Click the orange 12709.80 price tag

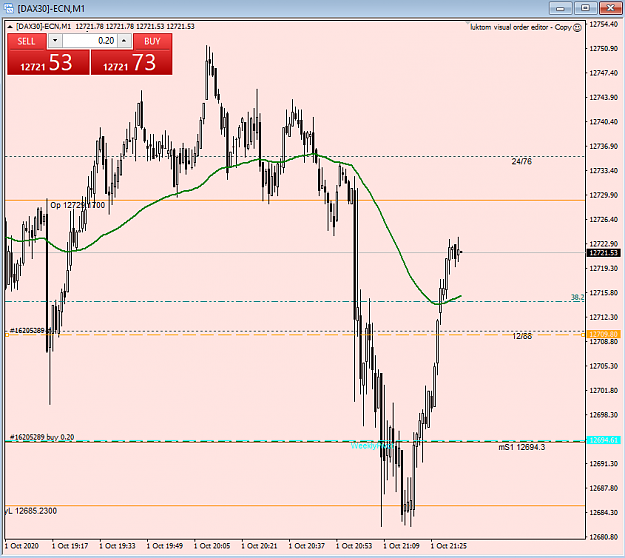603,334
